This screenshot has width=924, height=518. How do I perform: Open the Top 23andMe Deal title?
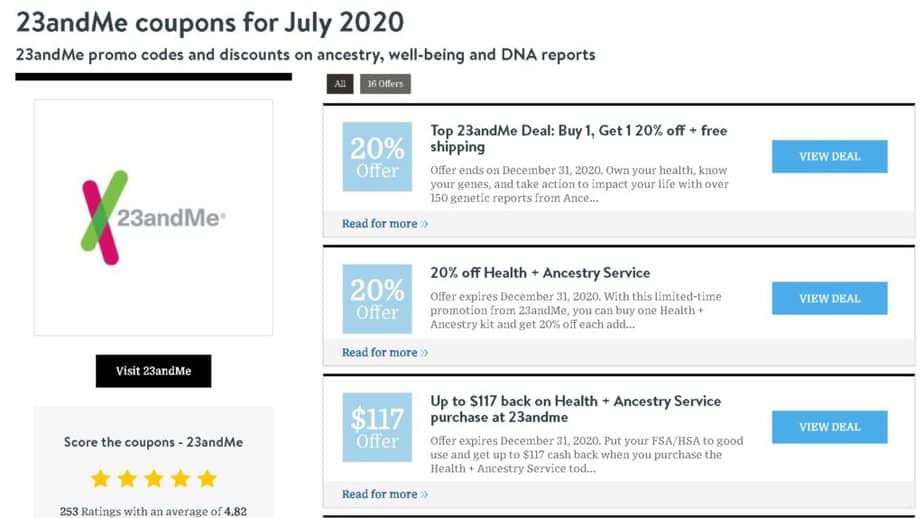(579, 138)
